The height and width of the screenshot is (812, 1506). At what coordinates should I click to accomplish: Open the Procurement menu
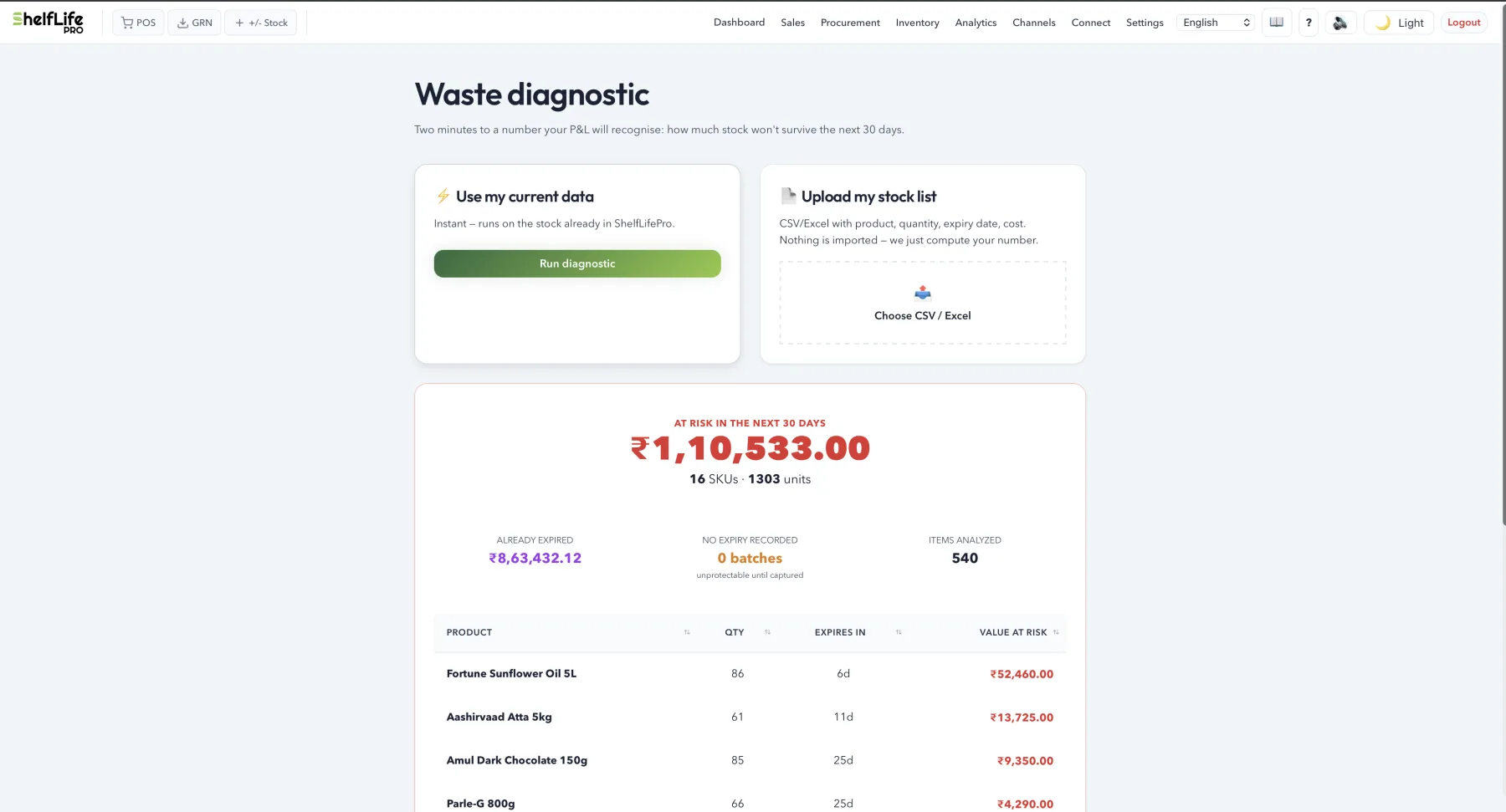(850, 23)
